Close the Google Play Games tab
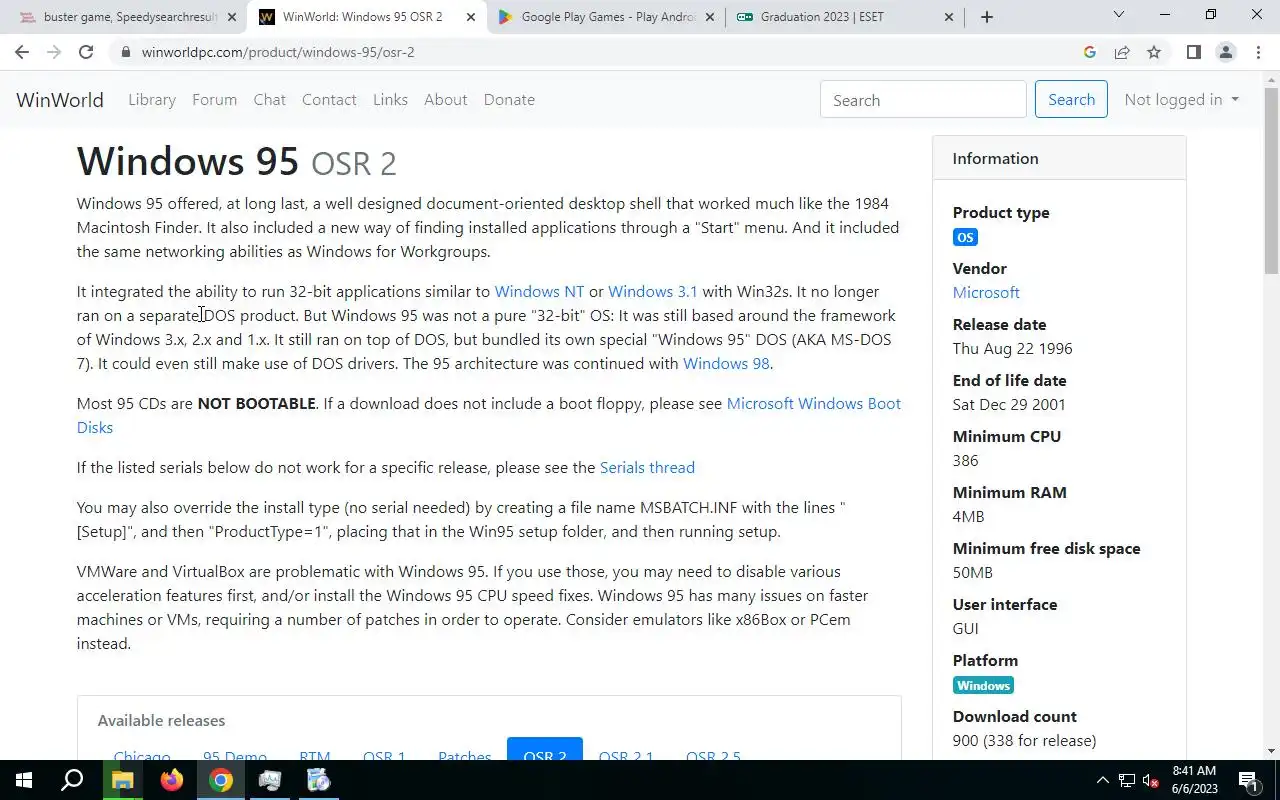This screenshot has height=800, width=1280. tap(710, 17)
